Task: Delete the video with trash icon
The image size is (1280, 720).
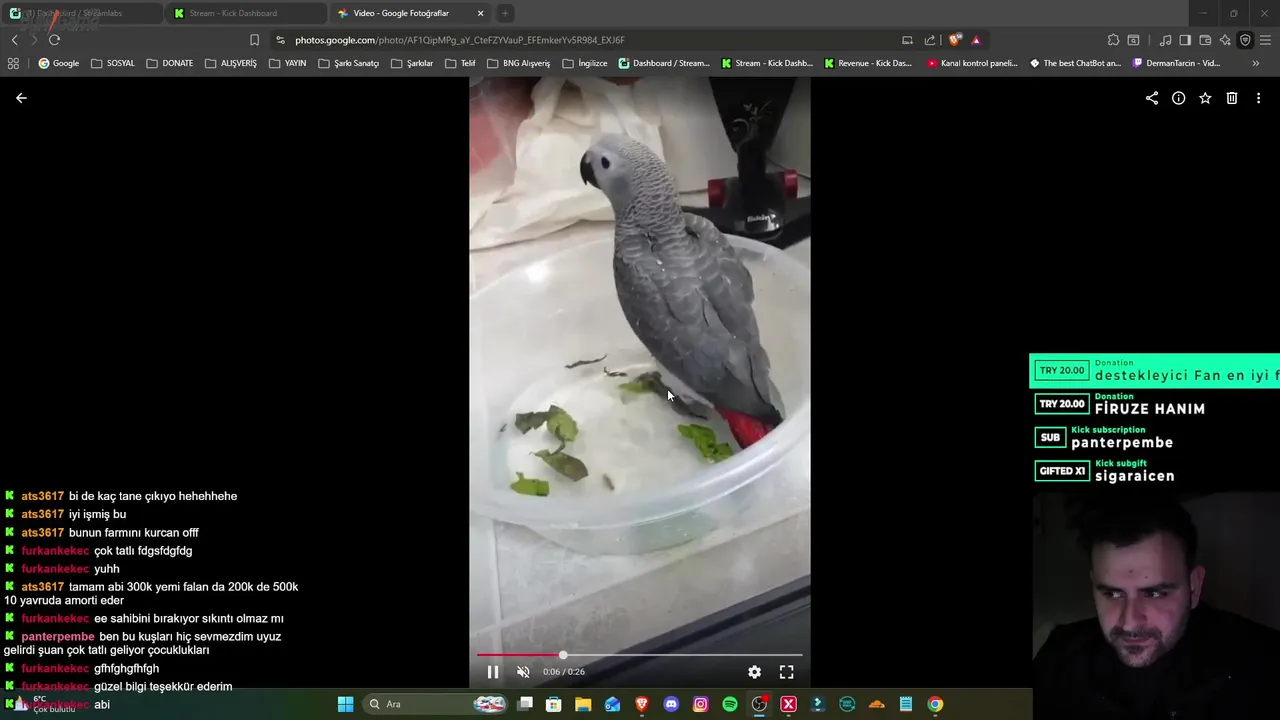Action: 1232,98
